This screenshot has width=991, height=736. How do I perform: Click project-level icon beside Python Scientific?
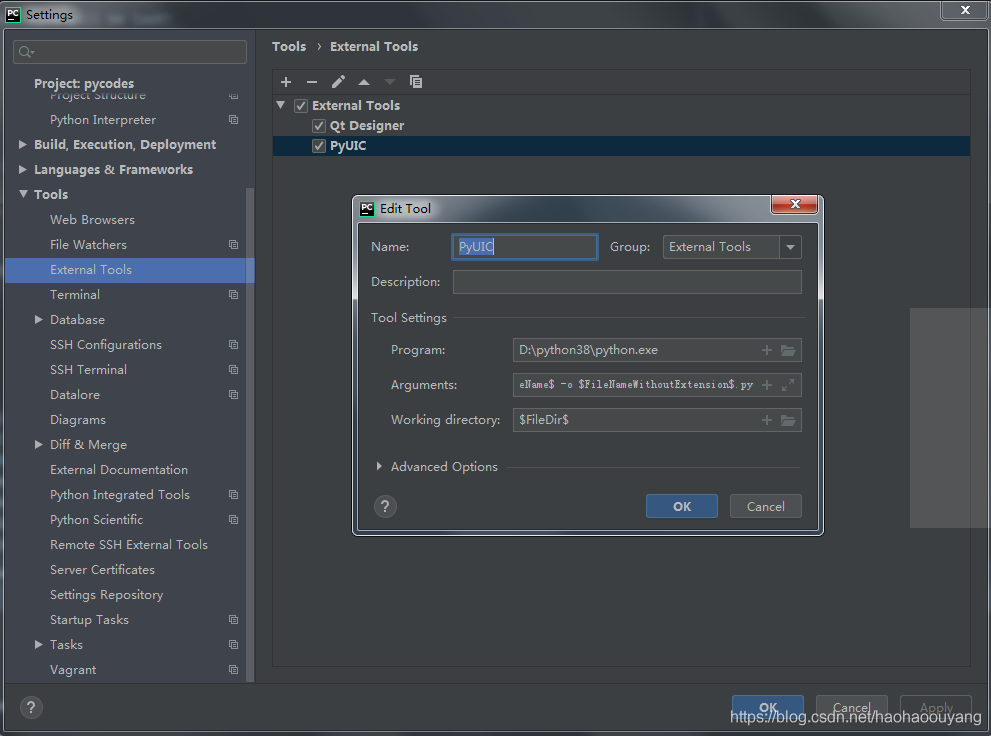point(233,519)
